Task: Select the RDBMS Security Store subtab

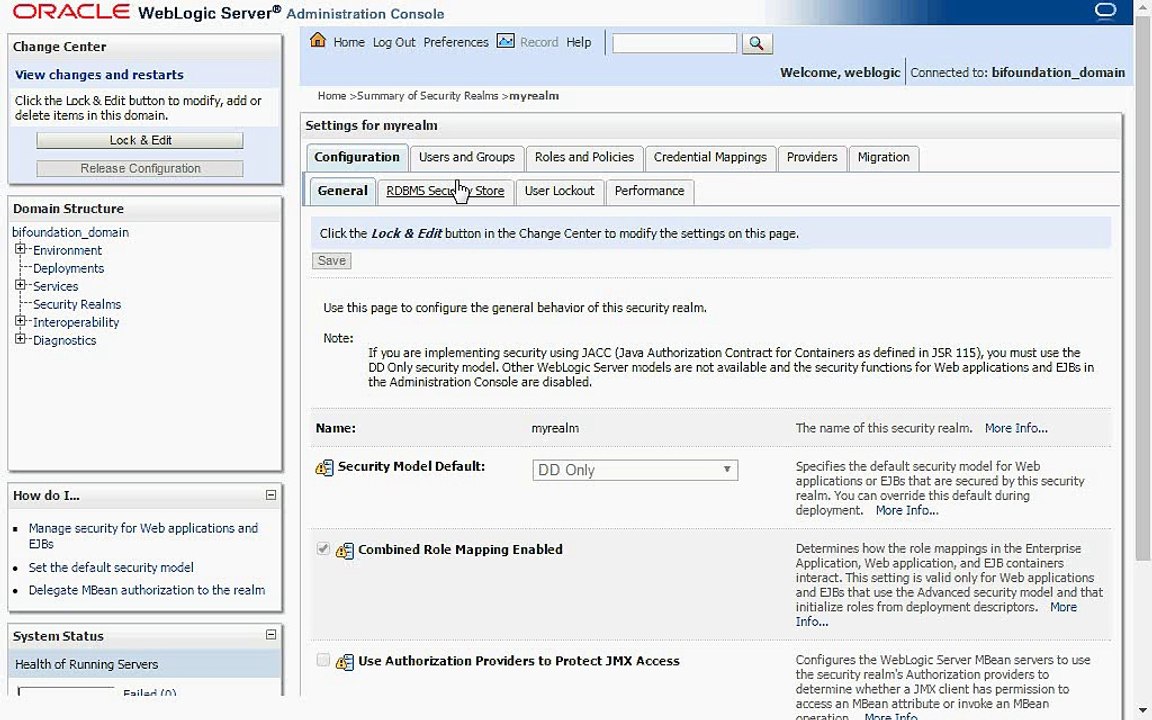Action: [x=445, y=191]
